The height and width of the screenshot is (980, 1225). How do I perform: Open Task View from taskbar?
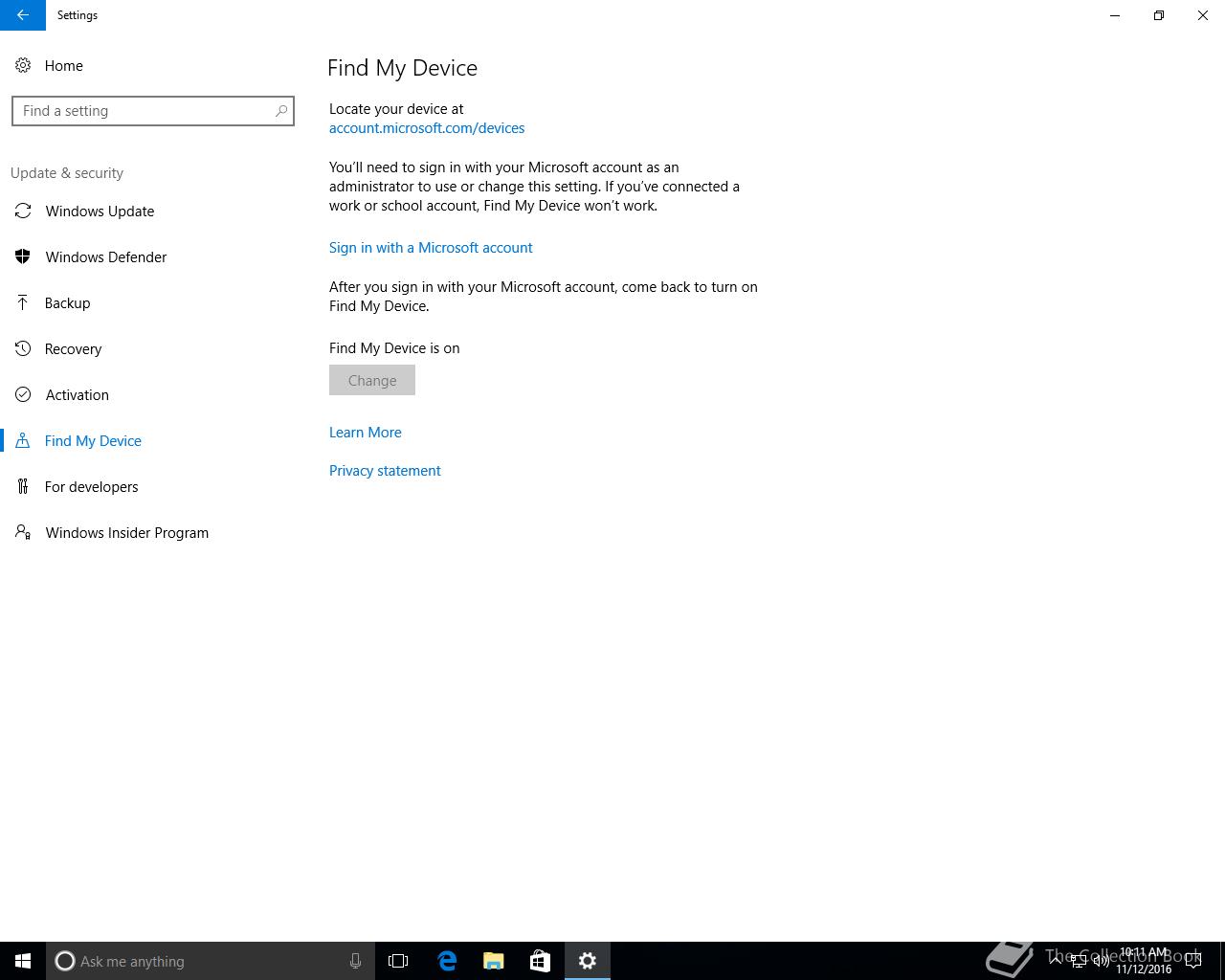398,961
